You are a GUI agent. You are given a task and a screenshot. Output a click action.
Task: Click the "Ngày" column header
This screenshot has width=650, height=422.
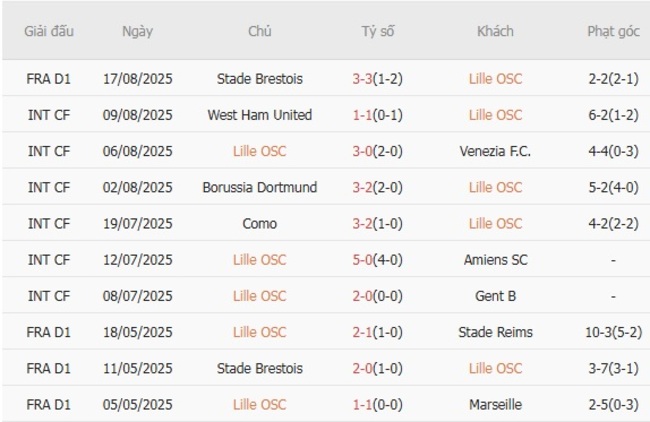pos(137,31)
